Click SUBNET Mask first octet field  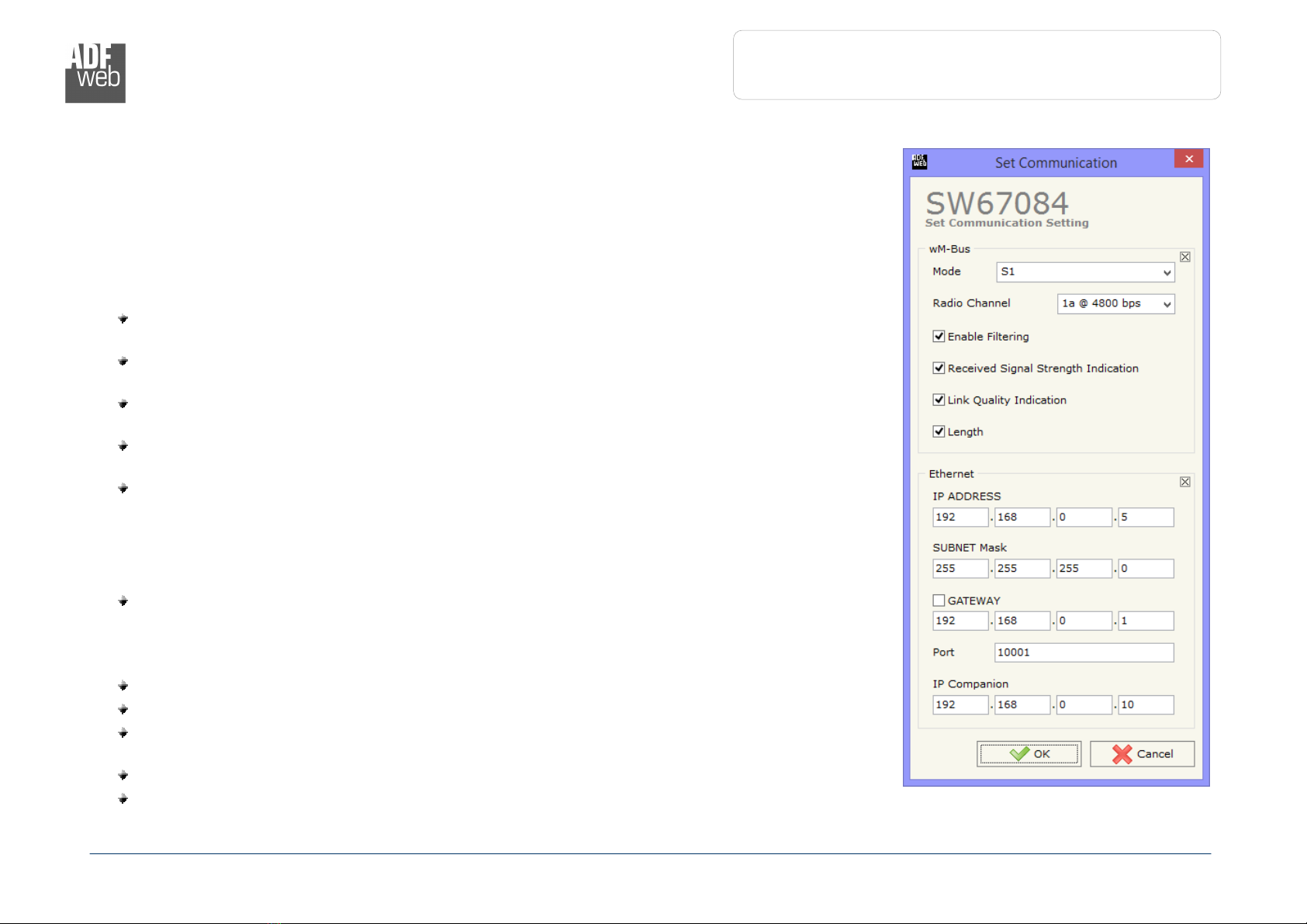pyautogui.click(x=960, y=569)
